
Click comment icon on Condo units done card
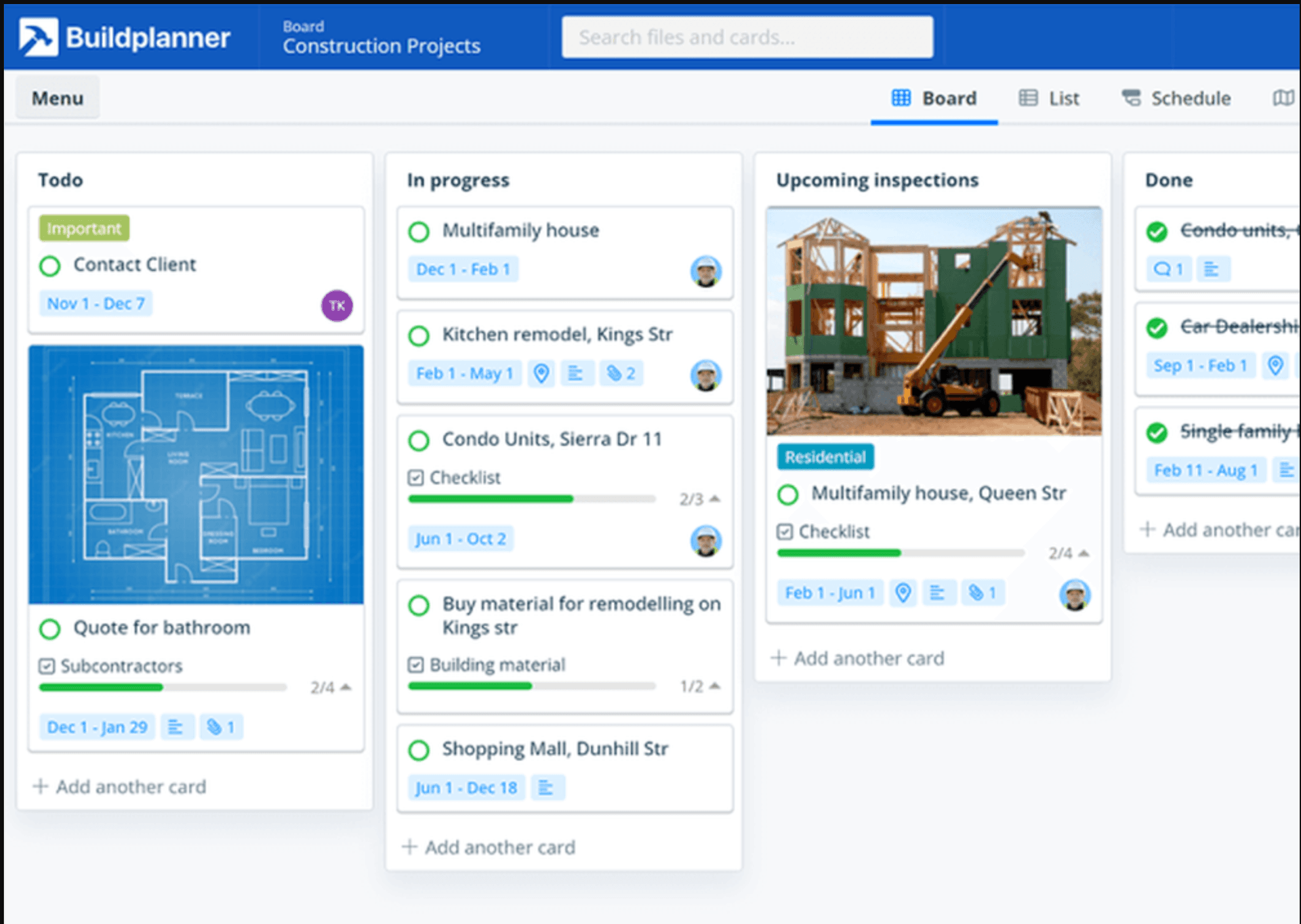[1168, 269]
